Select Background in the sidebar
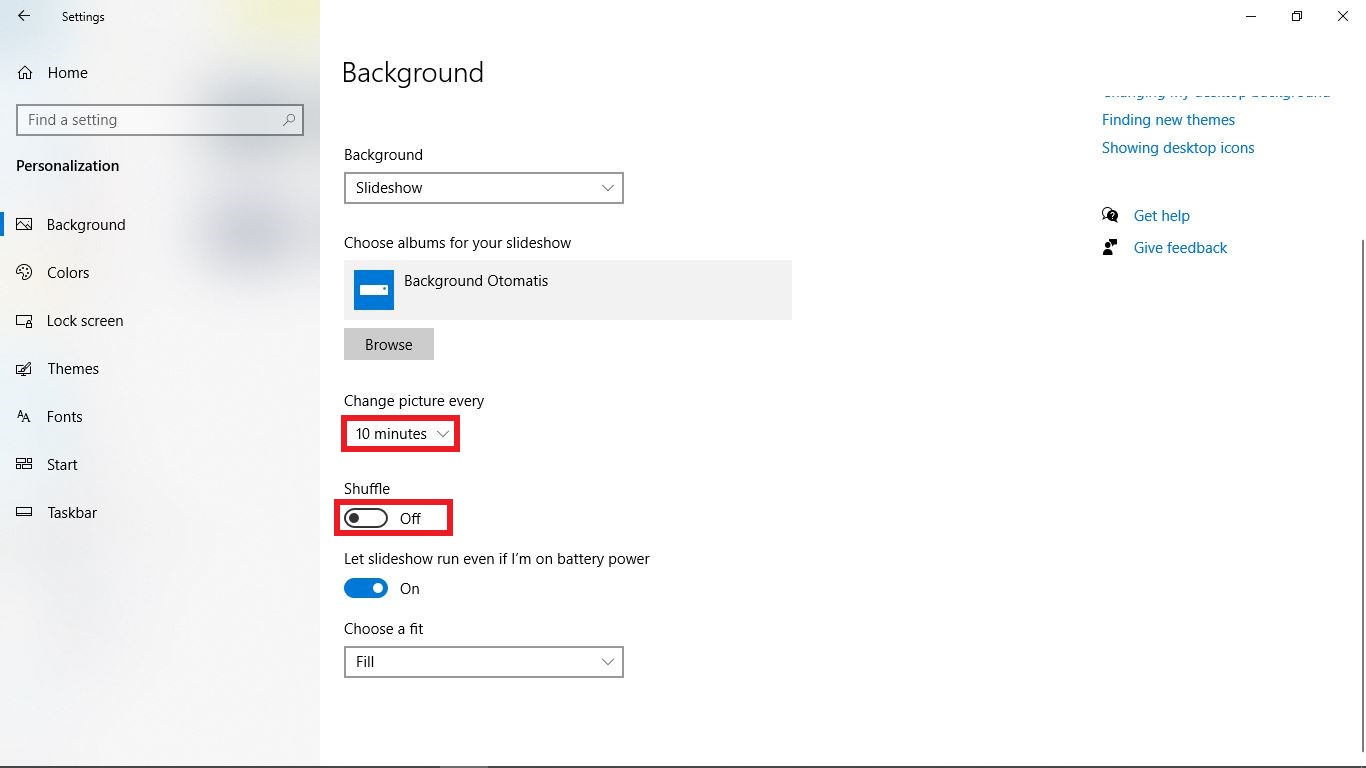The height and width of the screenshot is (768, 1366). (x=86, y=225)
